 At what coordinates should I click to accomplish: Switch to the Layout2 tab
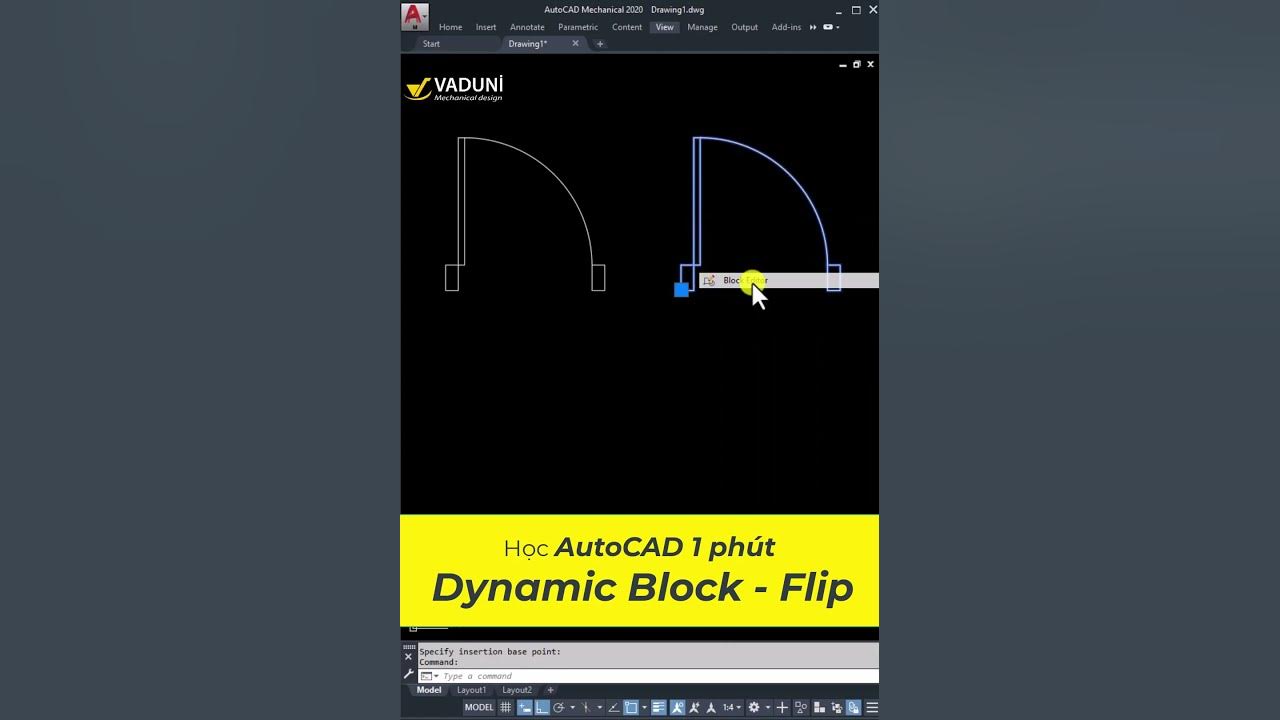517,690
